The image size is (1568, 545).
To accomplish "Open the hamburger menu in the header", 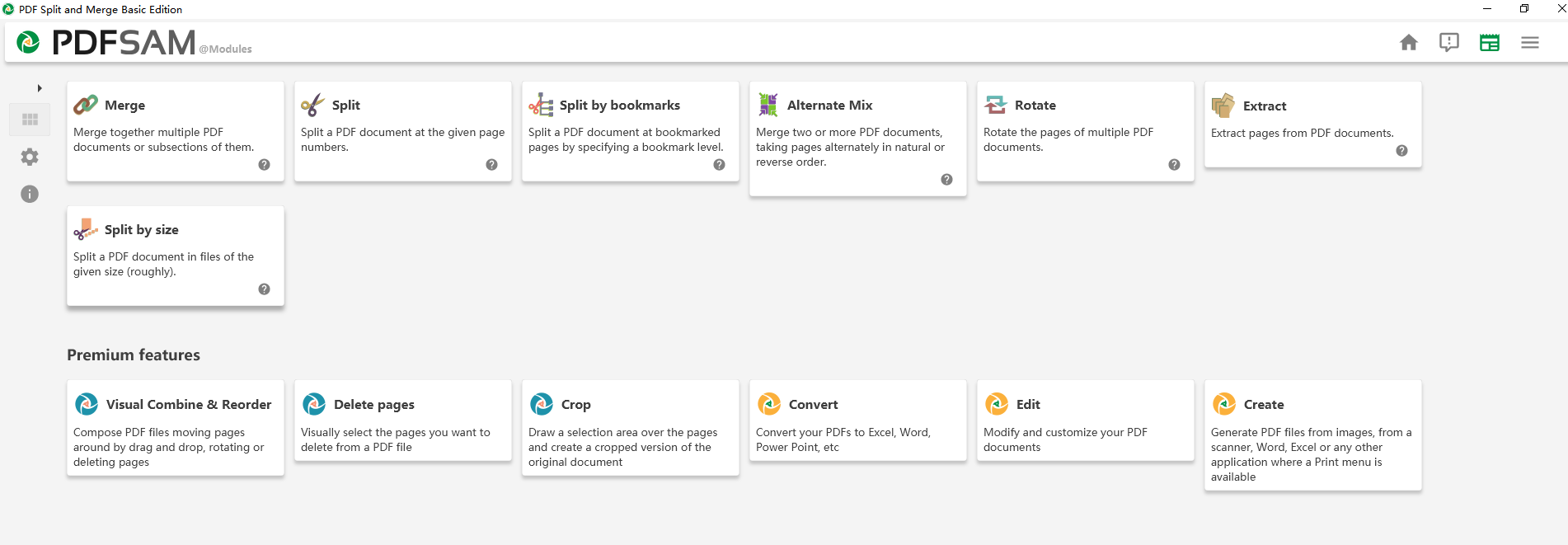I will (x=1530, y=43).
